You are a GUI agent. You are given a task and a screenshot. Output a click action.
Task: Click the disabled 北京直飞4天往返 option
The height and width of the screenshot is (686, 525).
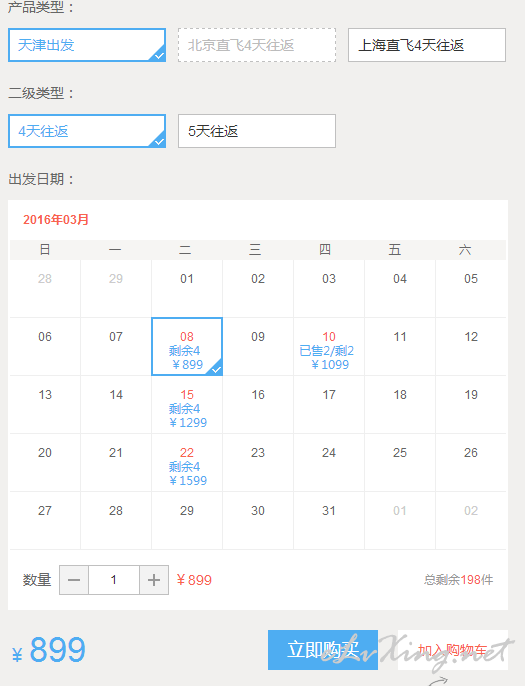pos(257,45)
